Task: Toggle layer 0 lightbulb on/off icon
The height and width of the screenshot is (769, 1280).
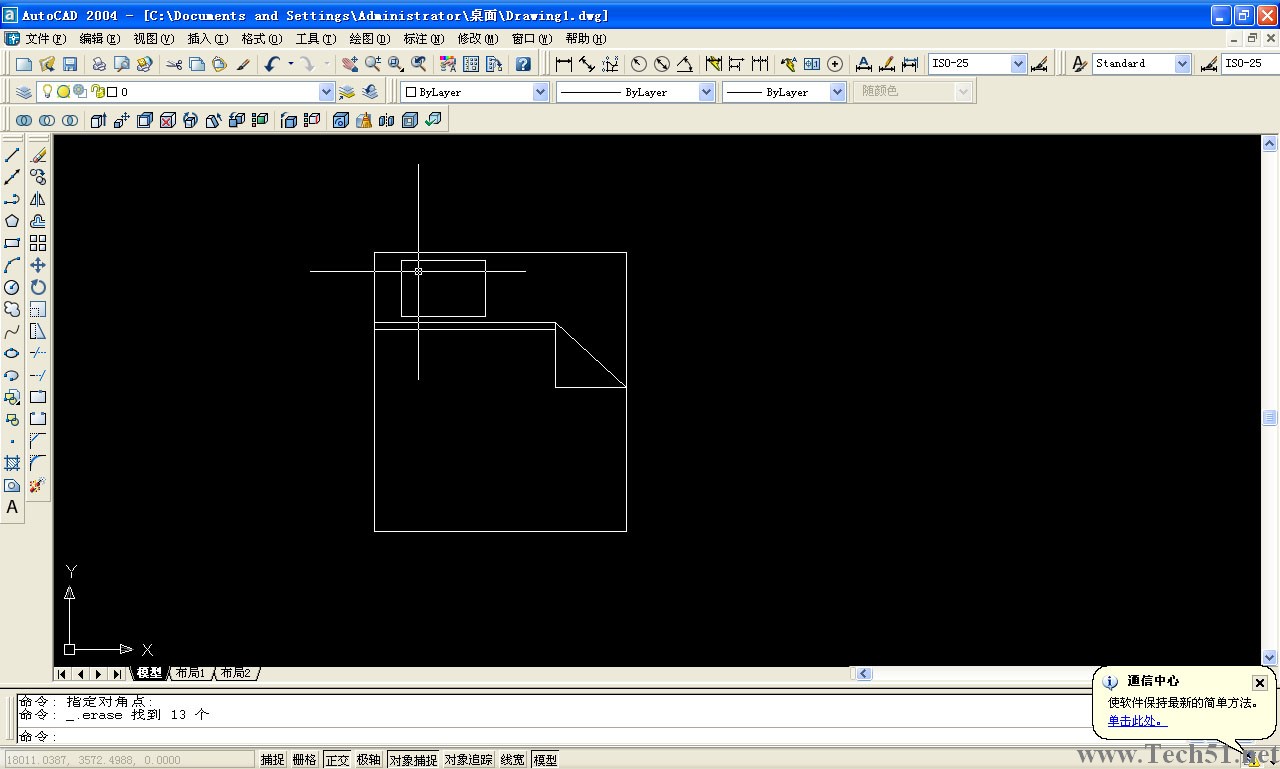Action: click(46, 91)
